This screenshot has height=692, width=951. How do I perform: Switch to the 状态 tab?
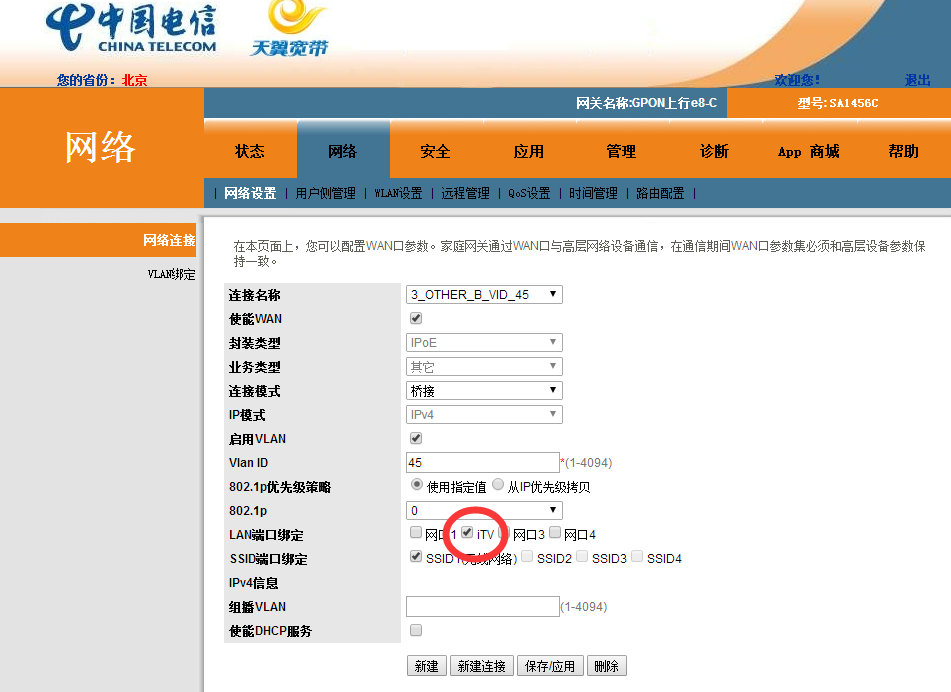[250, 151]
